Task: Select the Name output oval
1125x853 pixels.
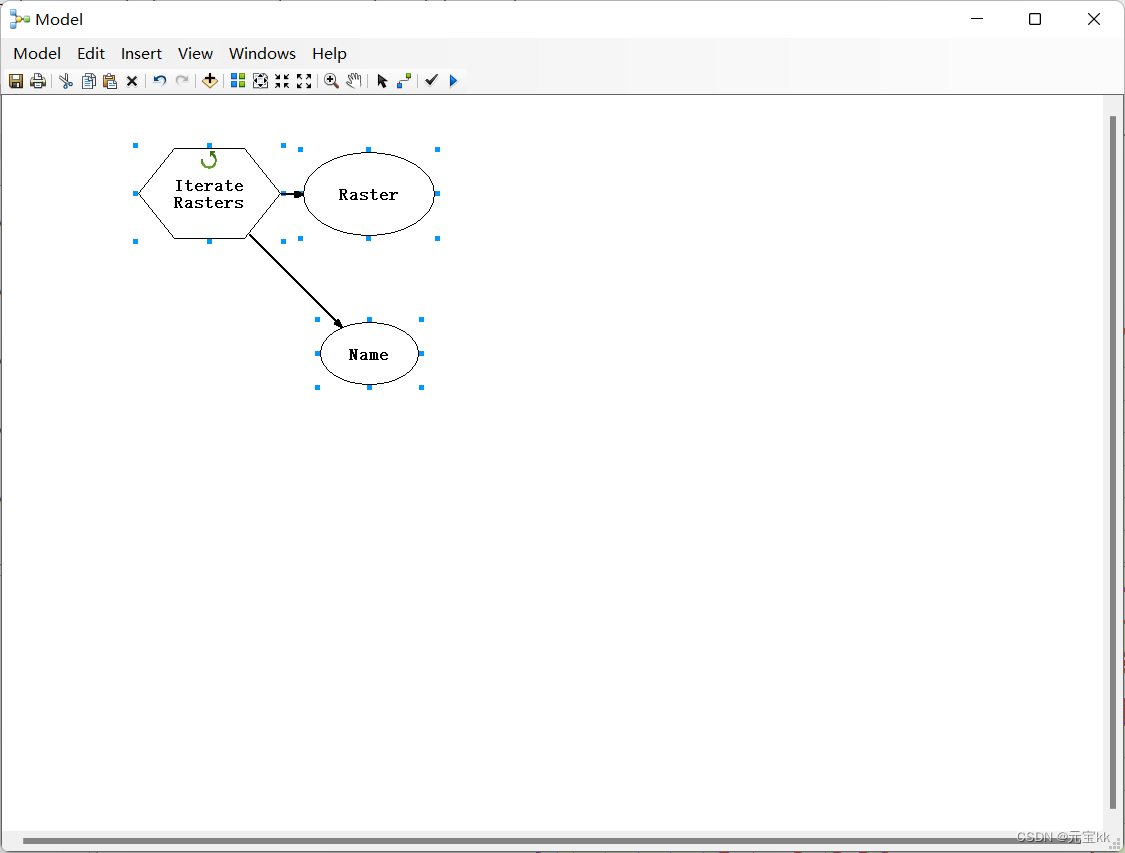Action: pyautogui.click(x=369, y=354)
